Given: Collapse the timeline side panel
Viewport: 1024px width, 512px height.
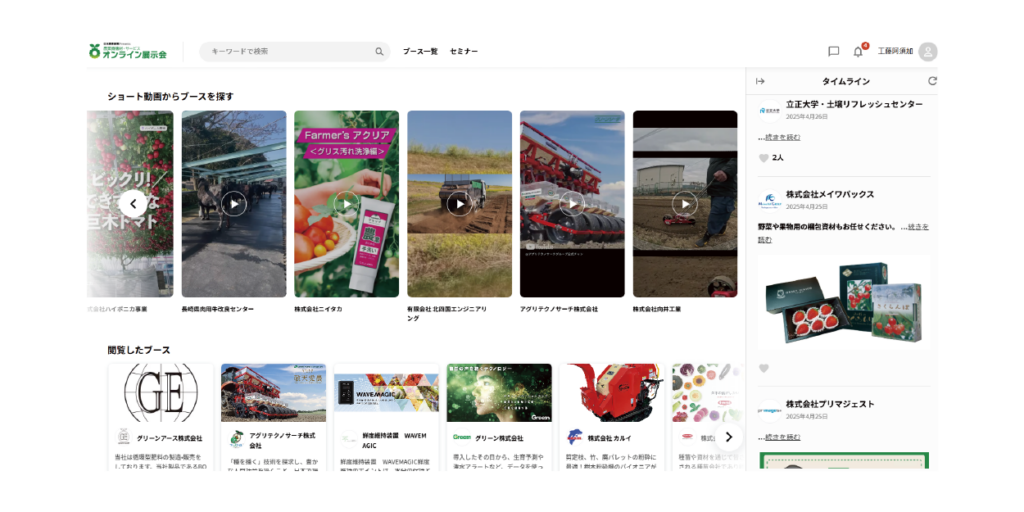Looking at the screenshot, I should pos(760,81).
